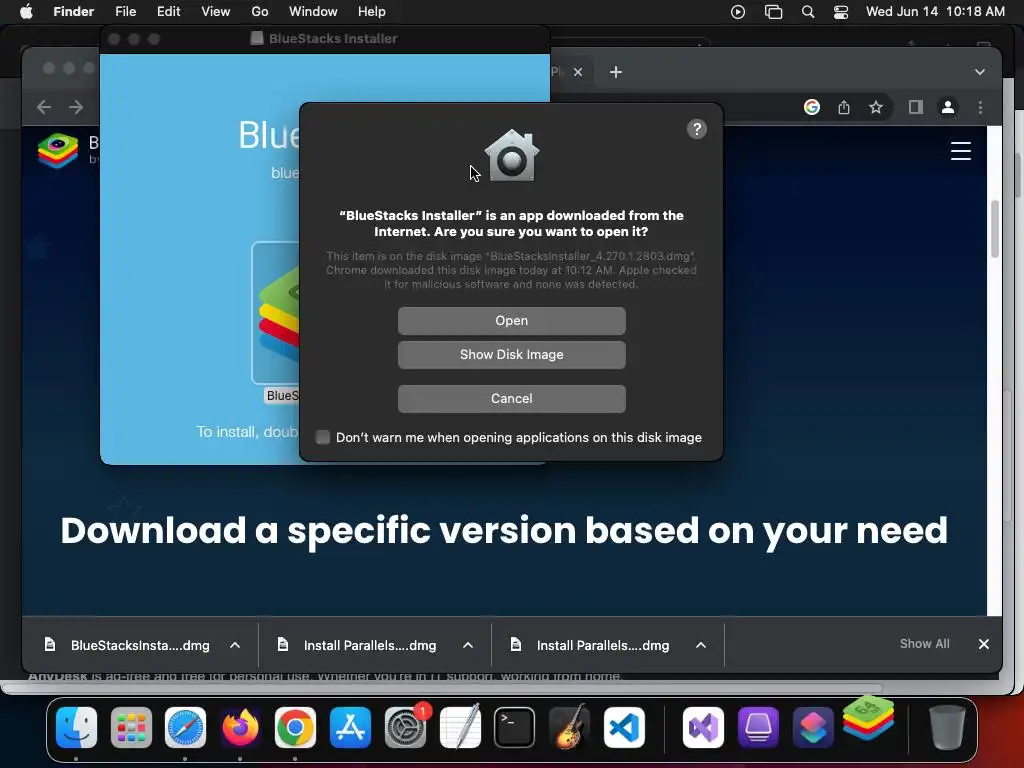Click the Chrome page vertical scrollbar

995,229
